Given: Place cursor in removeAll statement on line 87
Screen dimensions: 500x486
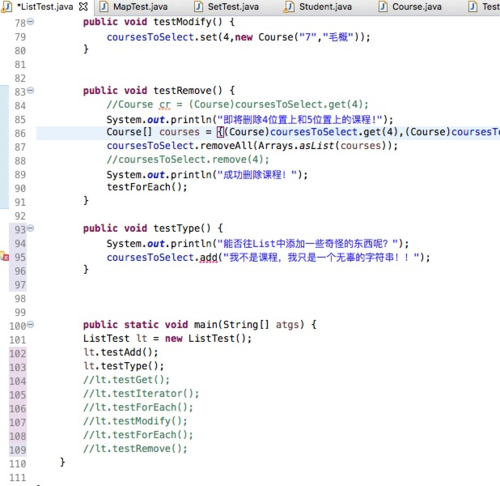Looking at the screenshot, I should click(252, 146).
